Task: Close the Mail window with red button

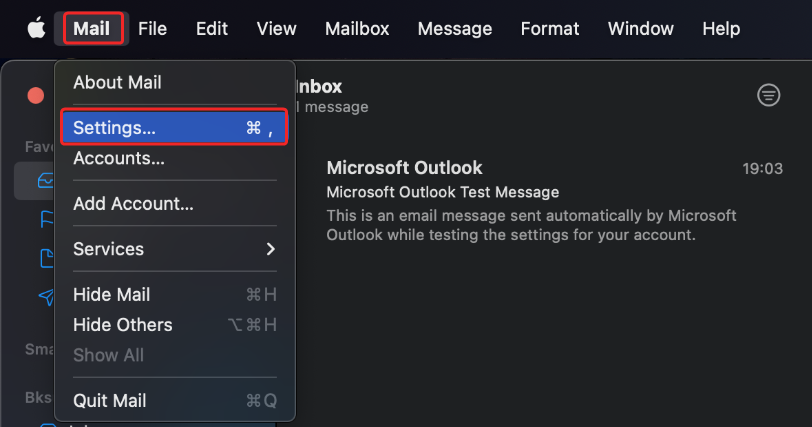Action: pyautogui.click(x=36, y=95)
